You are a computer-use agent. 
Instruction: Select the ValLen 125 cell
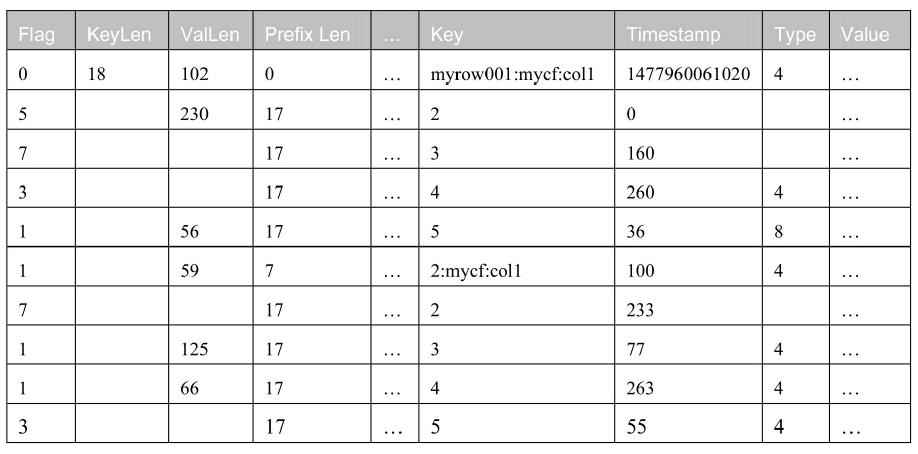[211, 345]
